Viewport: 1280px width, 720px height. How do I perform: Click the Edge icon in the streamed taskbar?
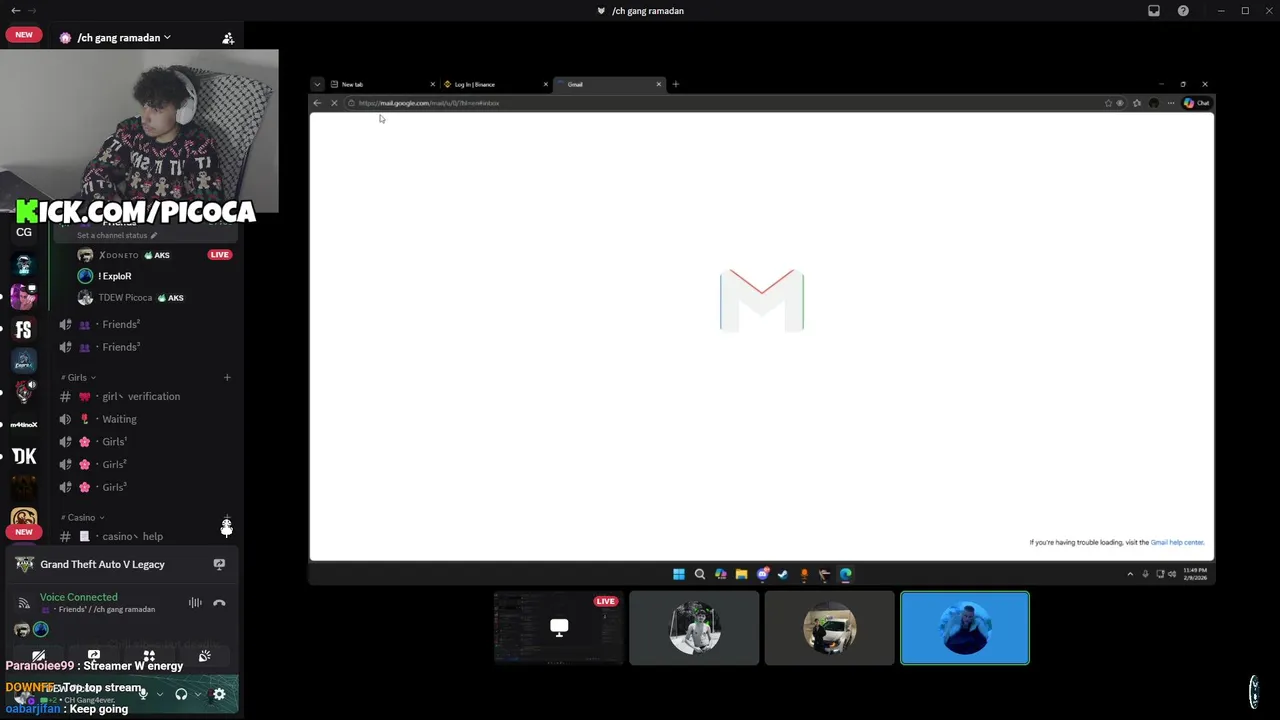[x=845, y=574]
